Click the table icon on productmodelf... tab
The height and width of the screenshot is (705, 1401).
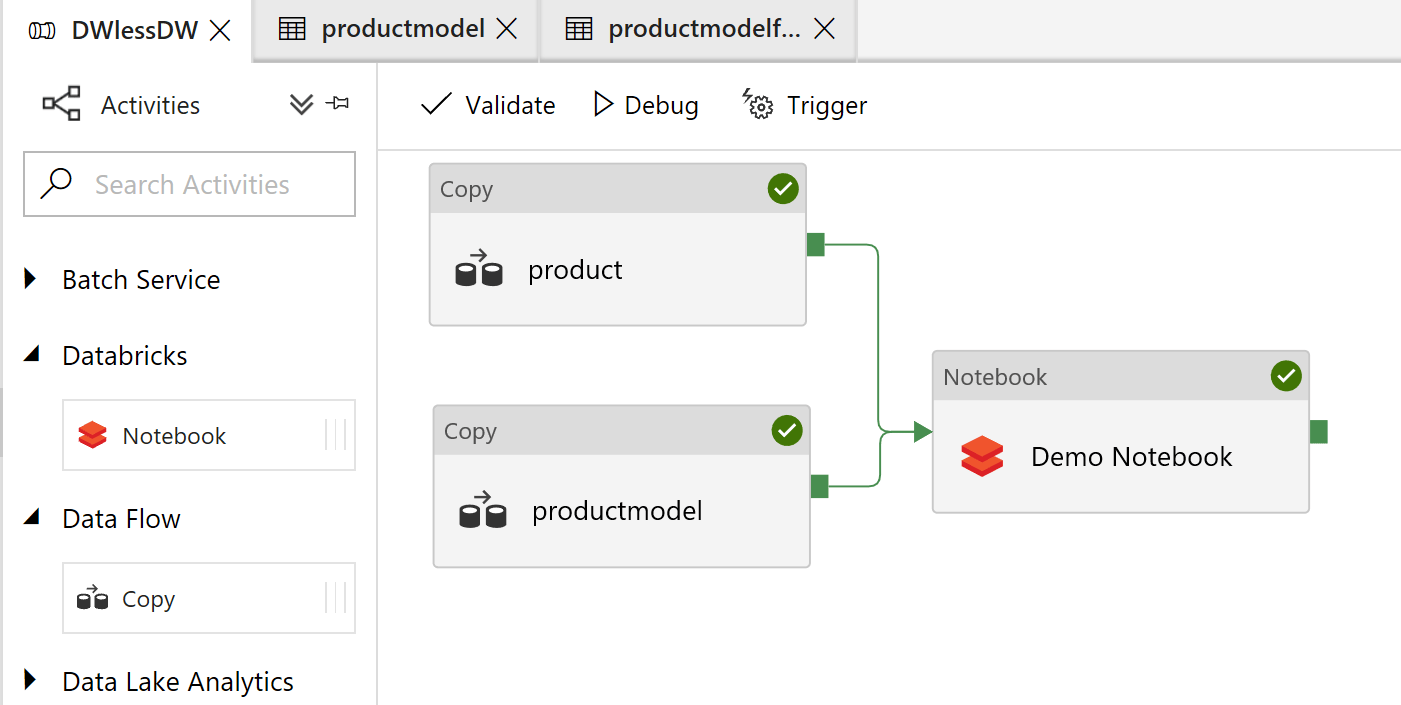pos(579,30)
